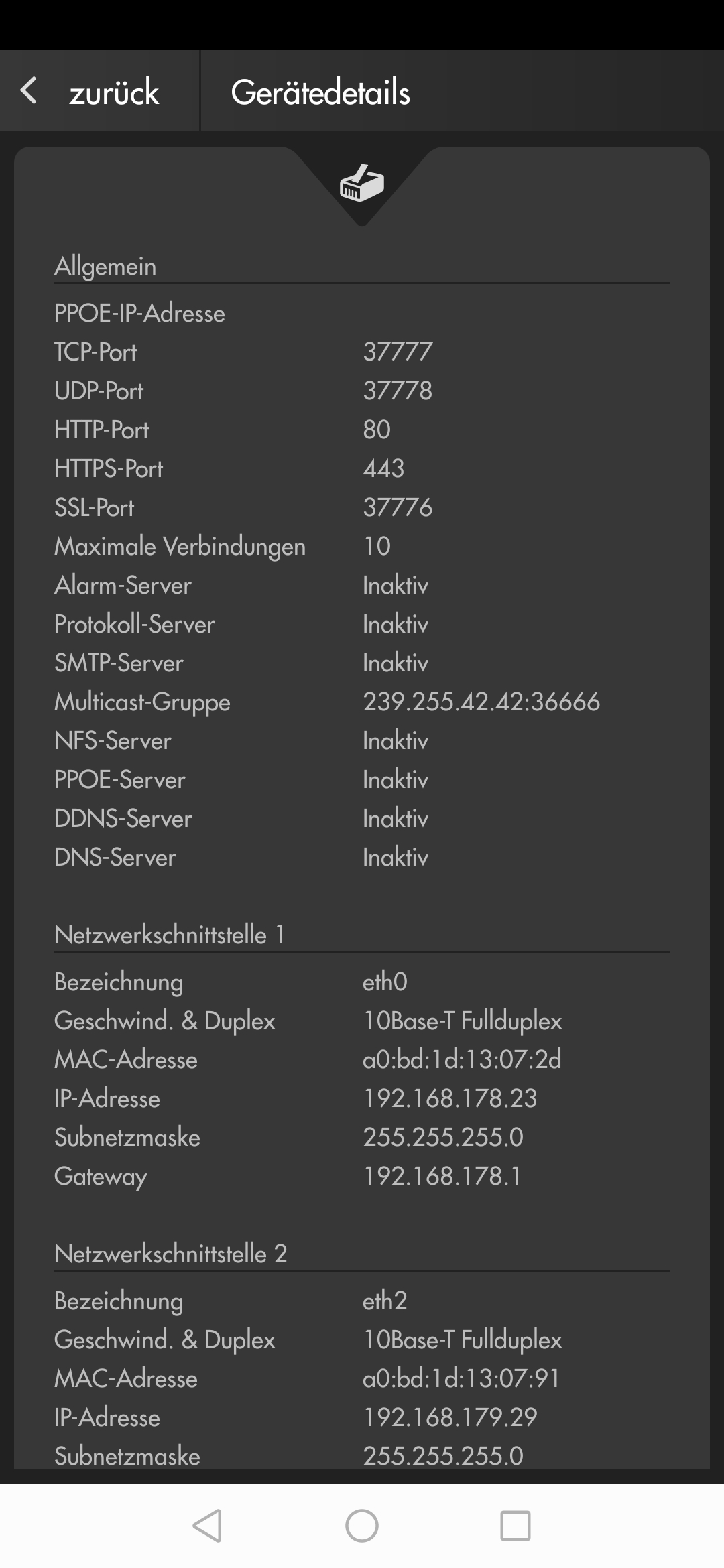Tap the SMTP-Server Inaktiv status
Image resolution: width=724 pixels, height=1568 pixels.
396,663
